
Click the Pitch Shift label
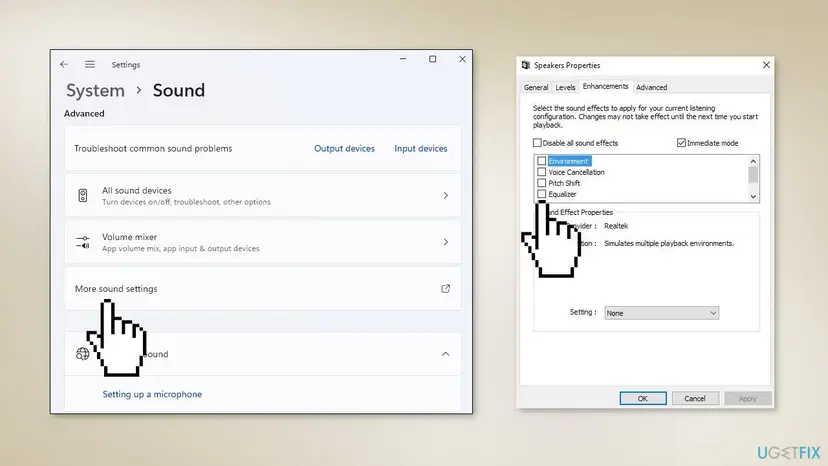[x=564, y=183]
